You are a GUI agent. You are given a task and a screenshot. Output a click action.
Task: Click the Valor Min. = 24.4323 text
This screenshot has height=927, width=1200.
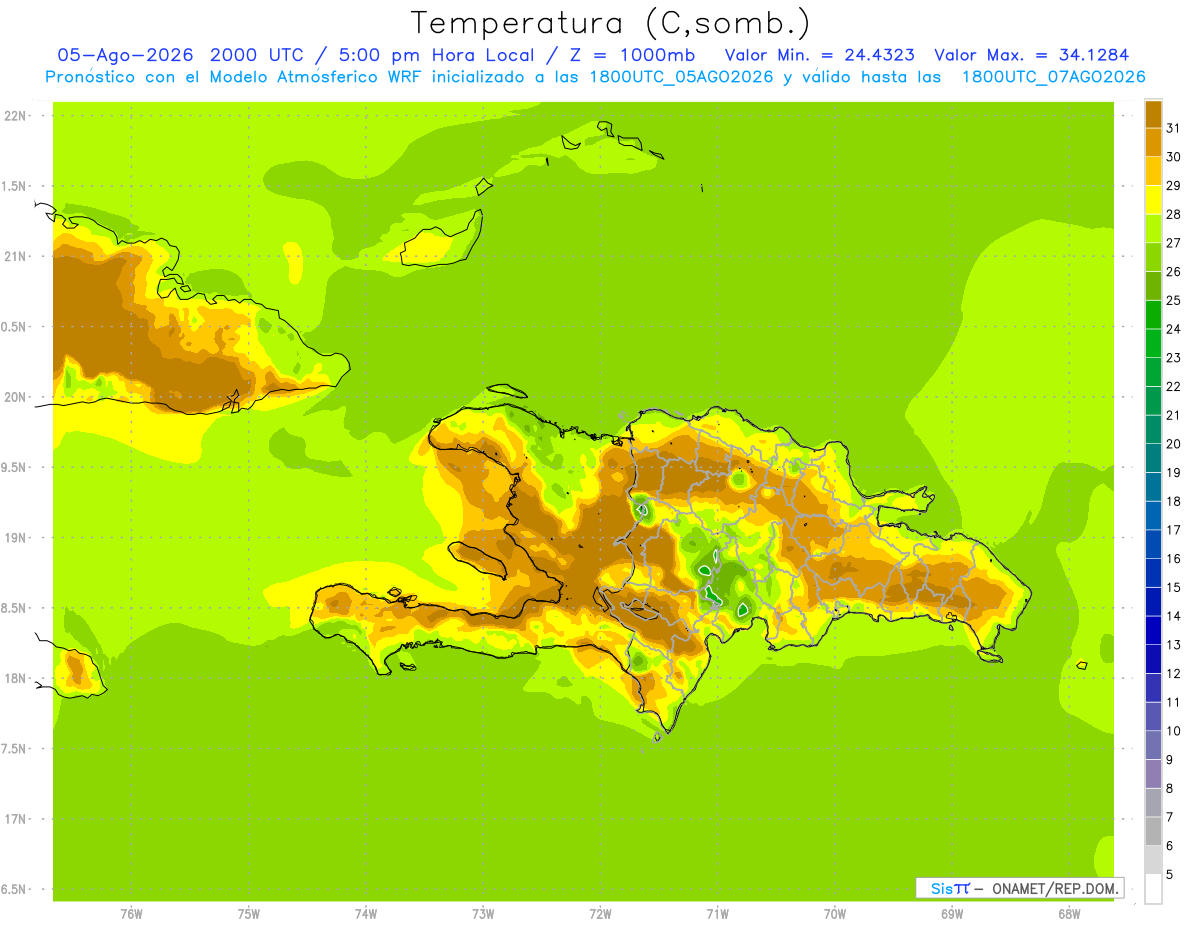coord(819,55)
